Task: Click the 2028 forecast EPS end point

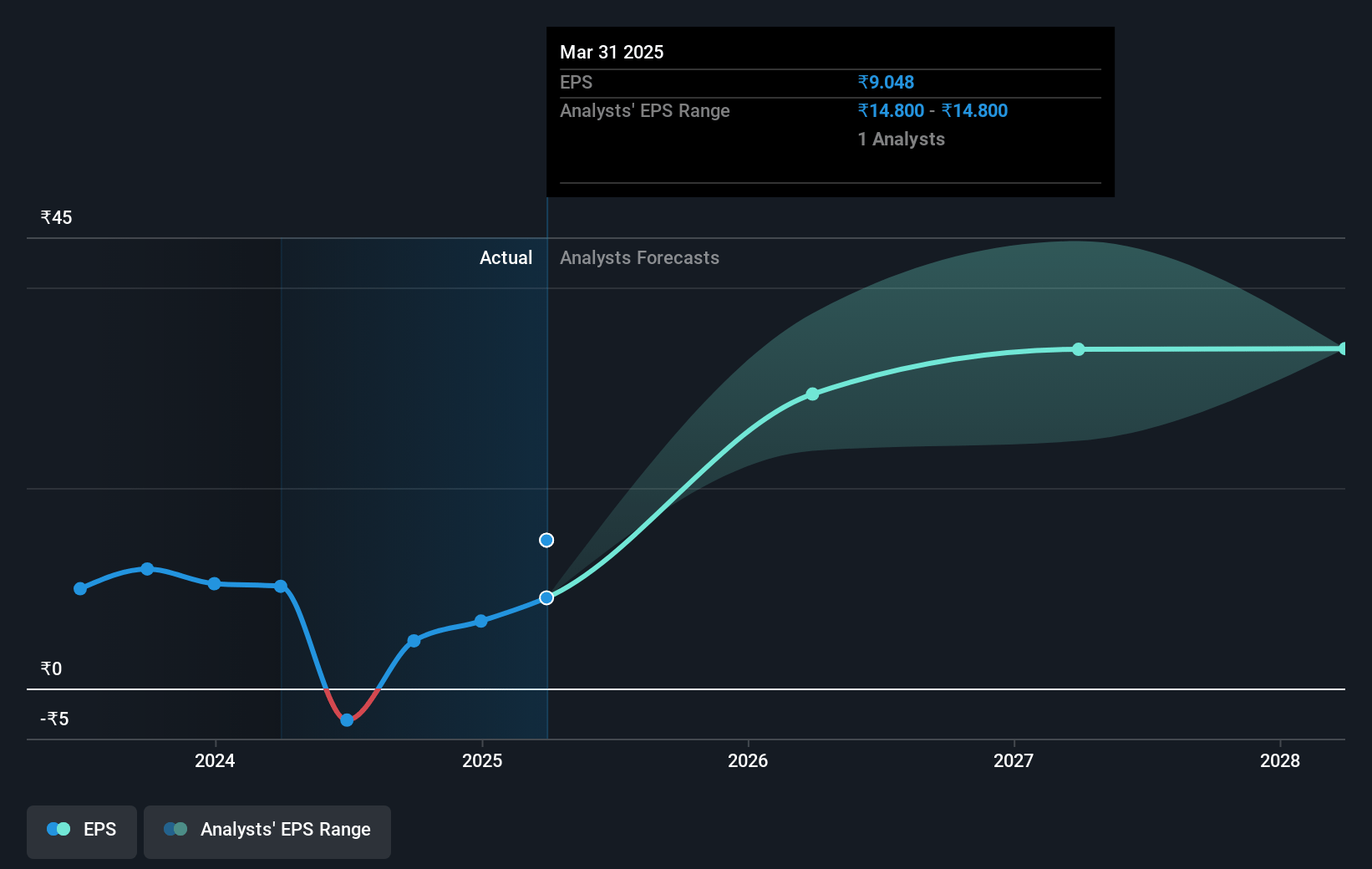Action: click(x=1344, y=348)
